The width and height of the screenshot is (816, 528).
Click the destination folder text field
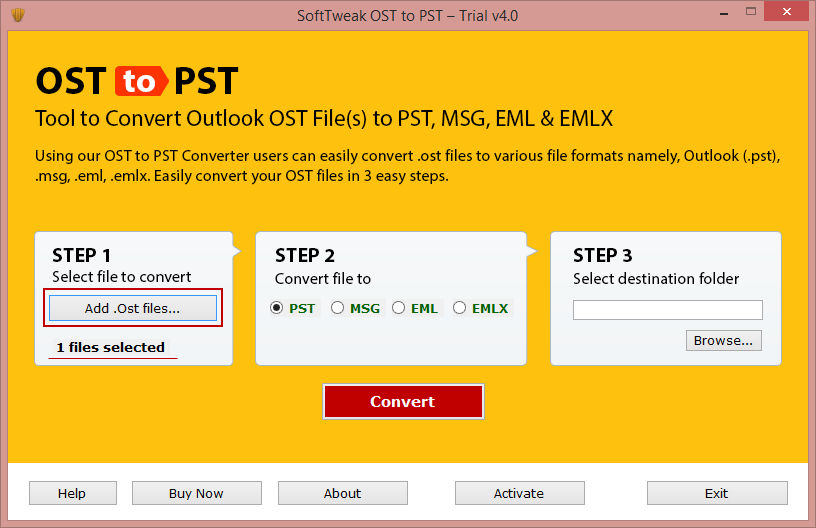tap(667, 310)
